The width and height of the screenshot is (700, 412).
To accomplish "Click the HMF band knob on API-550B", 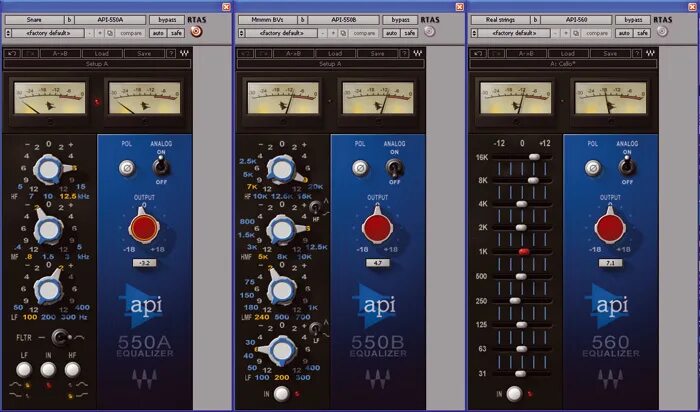I will coord(282,229).
